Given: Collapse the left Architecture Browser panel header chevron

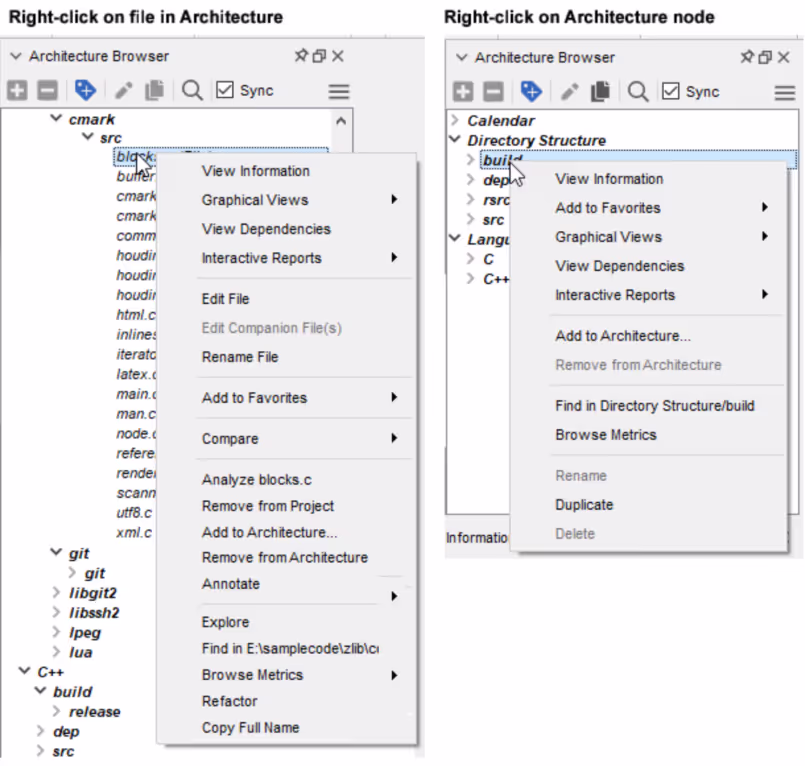Looking at the screenshot, I should coord(16,55).
